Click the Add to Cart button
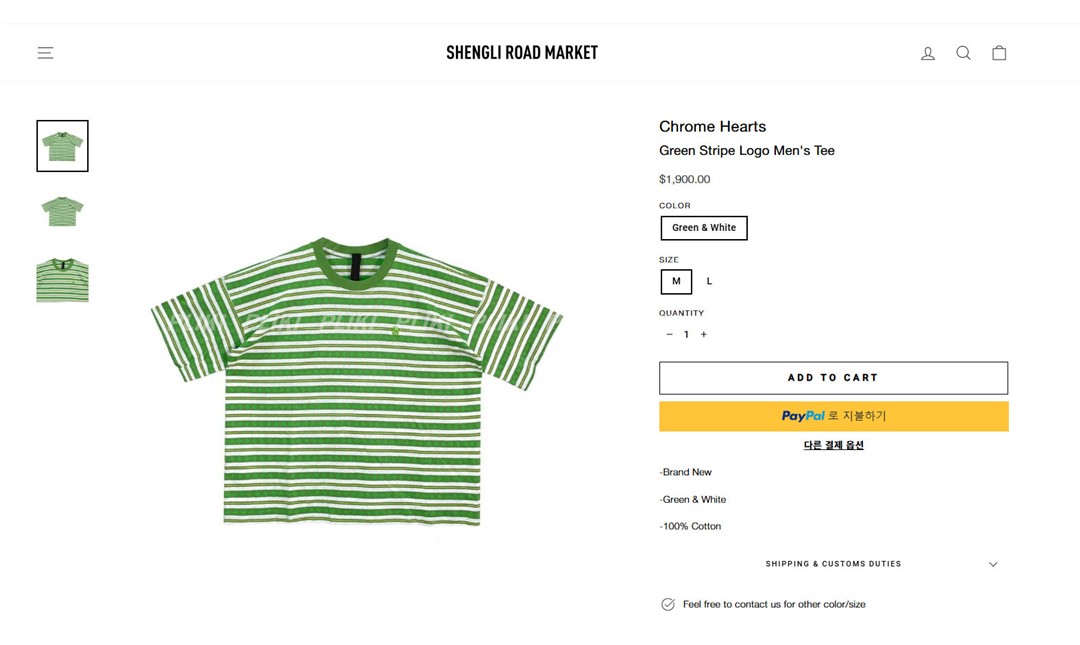 833,378
